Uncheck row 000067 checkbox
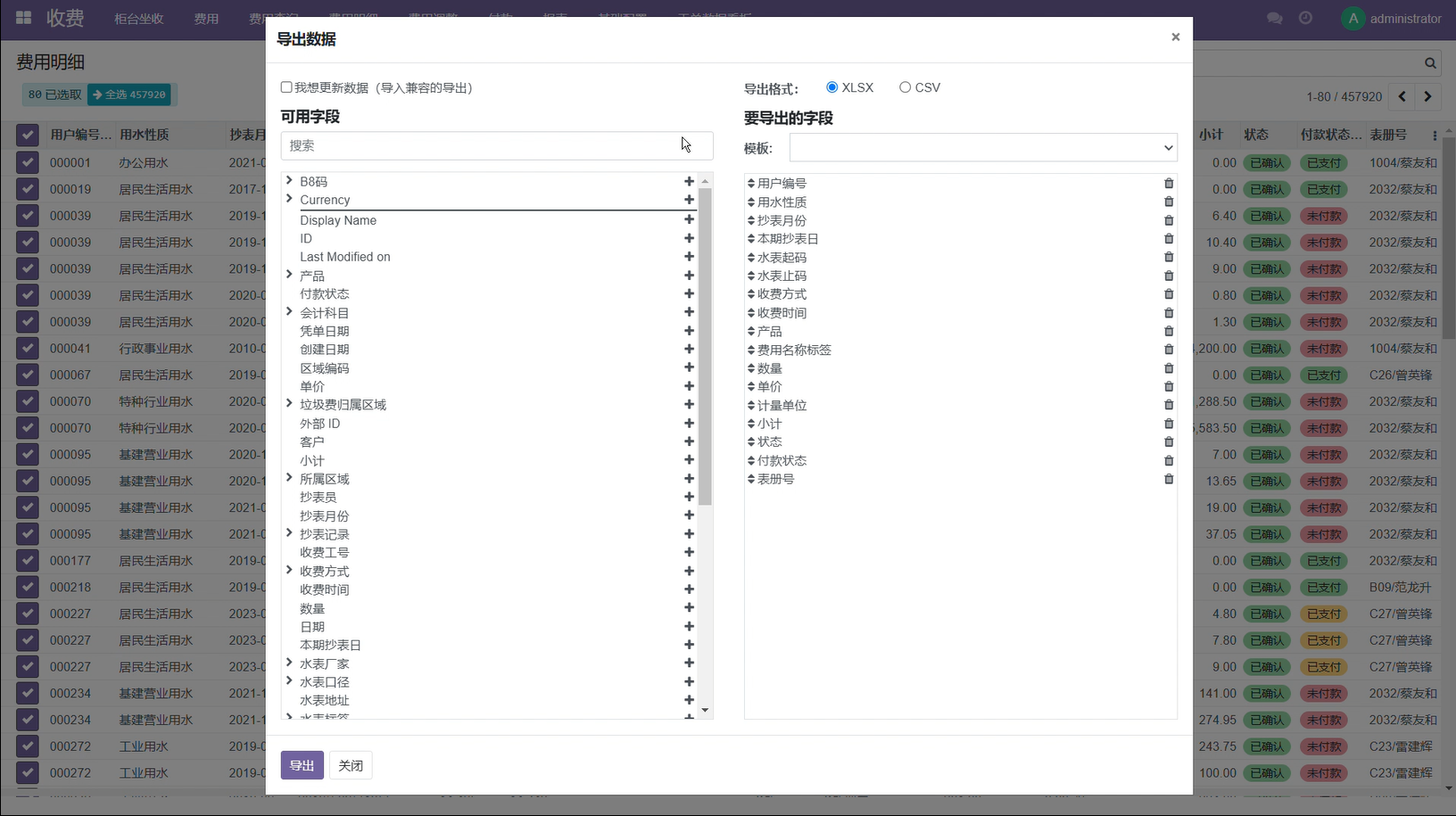Image resolution: width=1456 pixels, height=816 pixels. (x=28, y=375)
